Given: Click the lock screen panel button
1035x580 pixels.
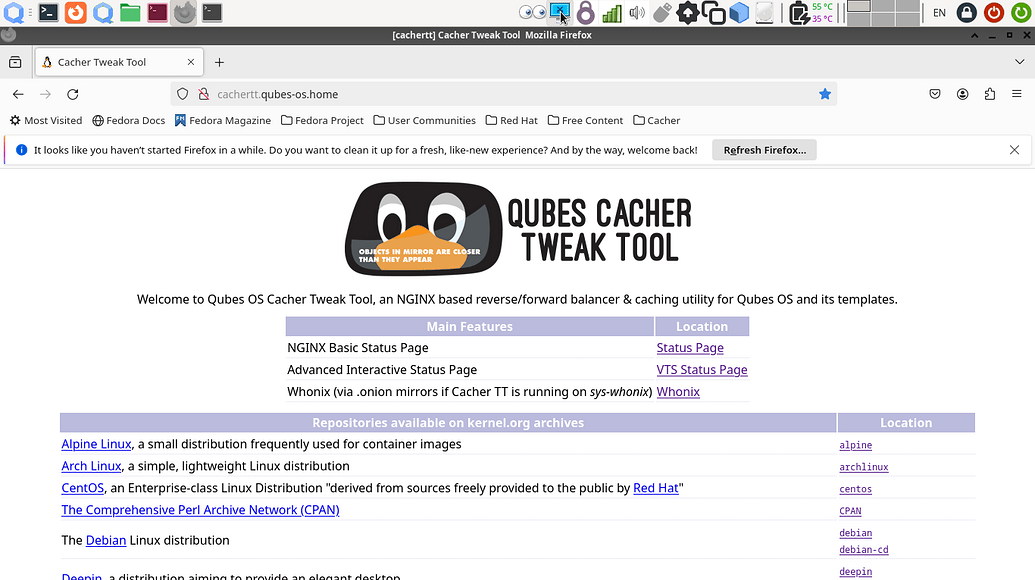Looking at the screenshot, I should pyautogui.click(x=967, y=13).
